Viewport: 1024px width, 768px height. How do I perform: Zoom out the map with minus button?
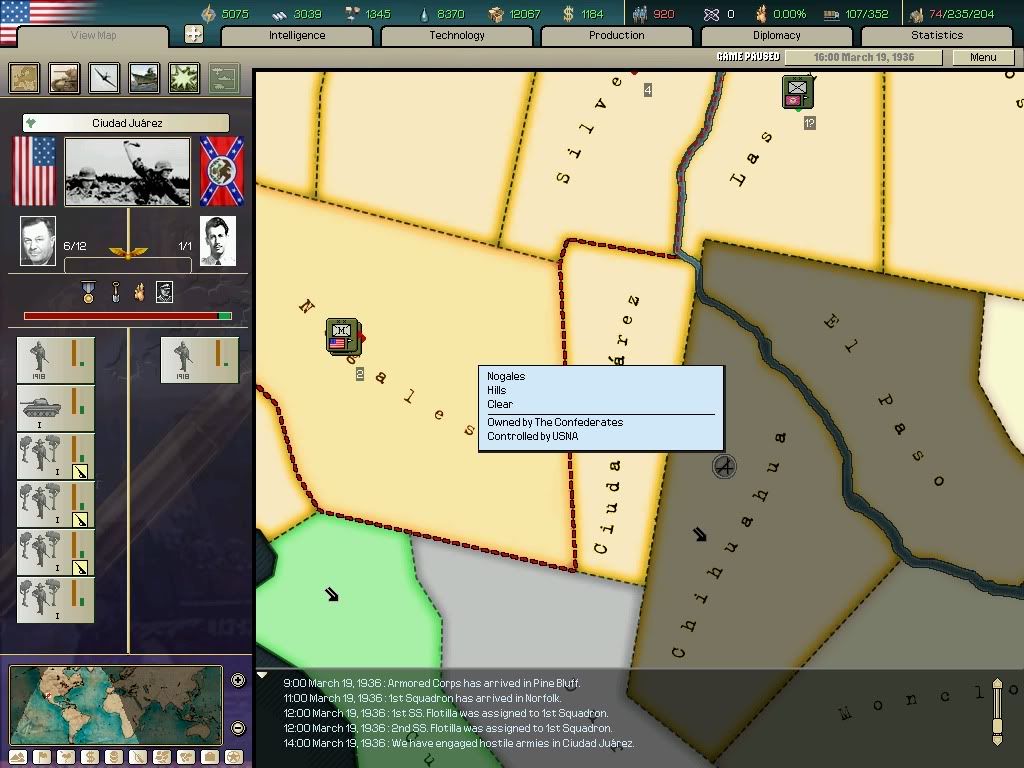pos(238,728)
